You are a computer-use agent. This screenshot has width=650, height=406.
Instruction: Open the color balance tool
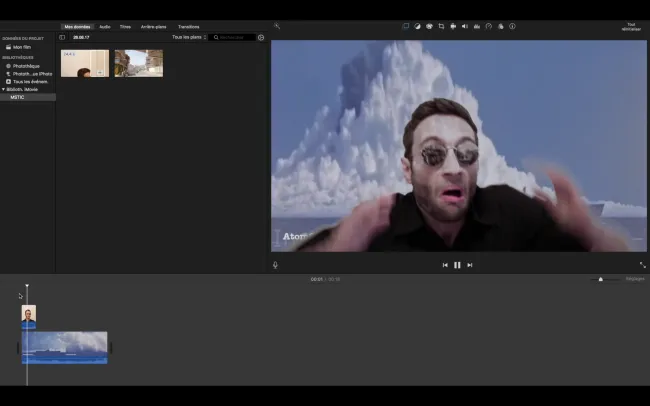pos(417,26)
